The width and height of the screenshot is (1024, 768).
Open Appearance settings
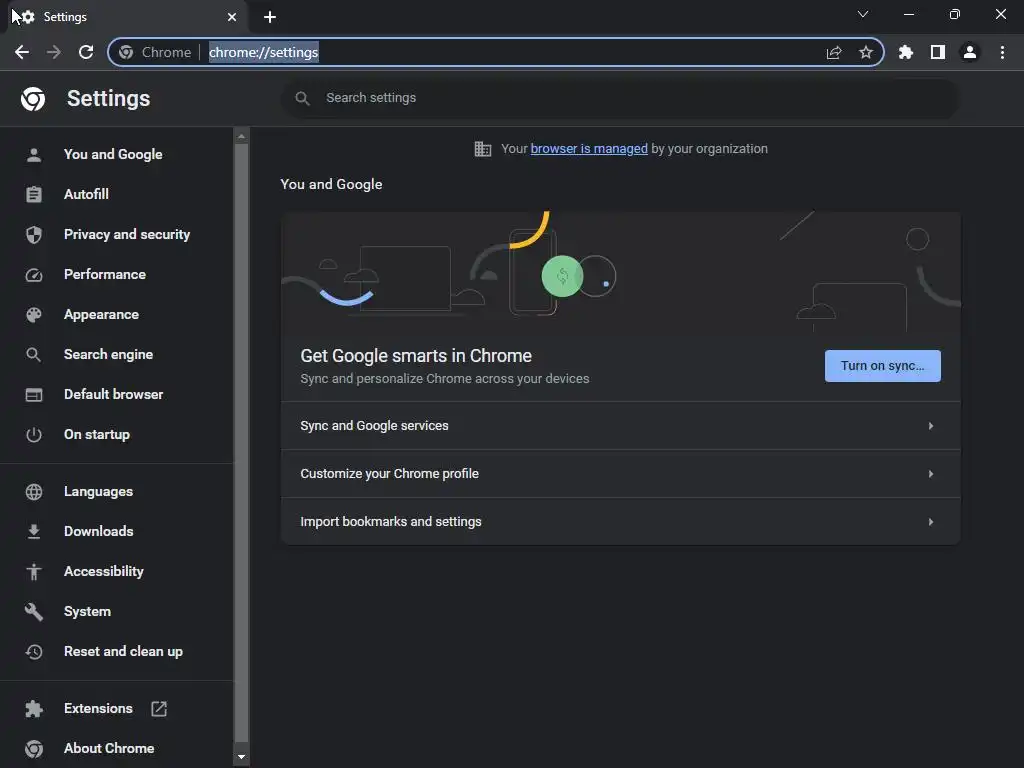click(101, 315)
